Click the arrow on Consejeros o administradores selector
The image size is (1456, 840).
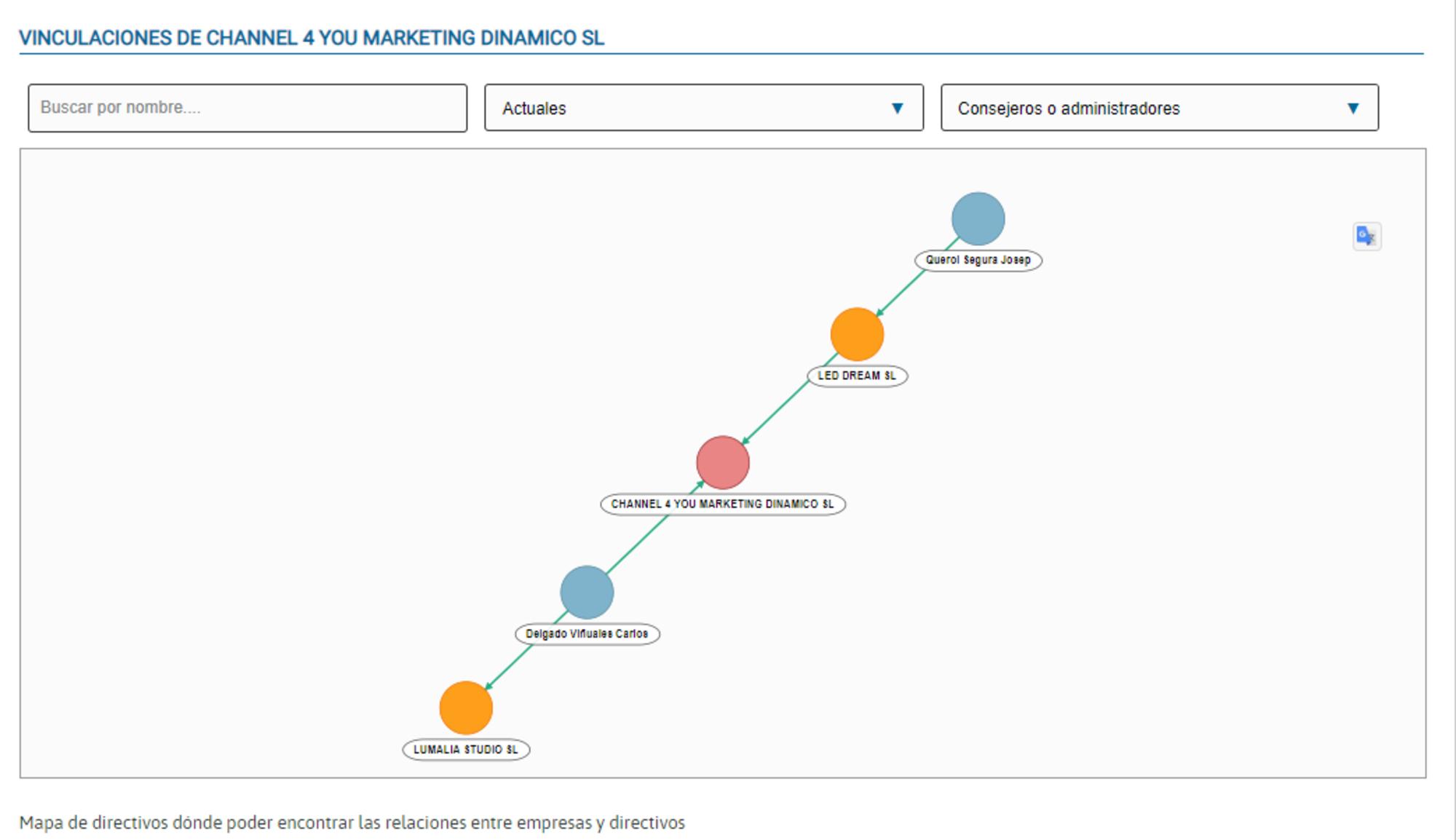point(1353,108)
